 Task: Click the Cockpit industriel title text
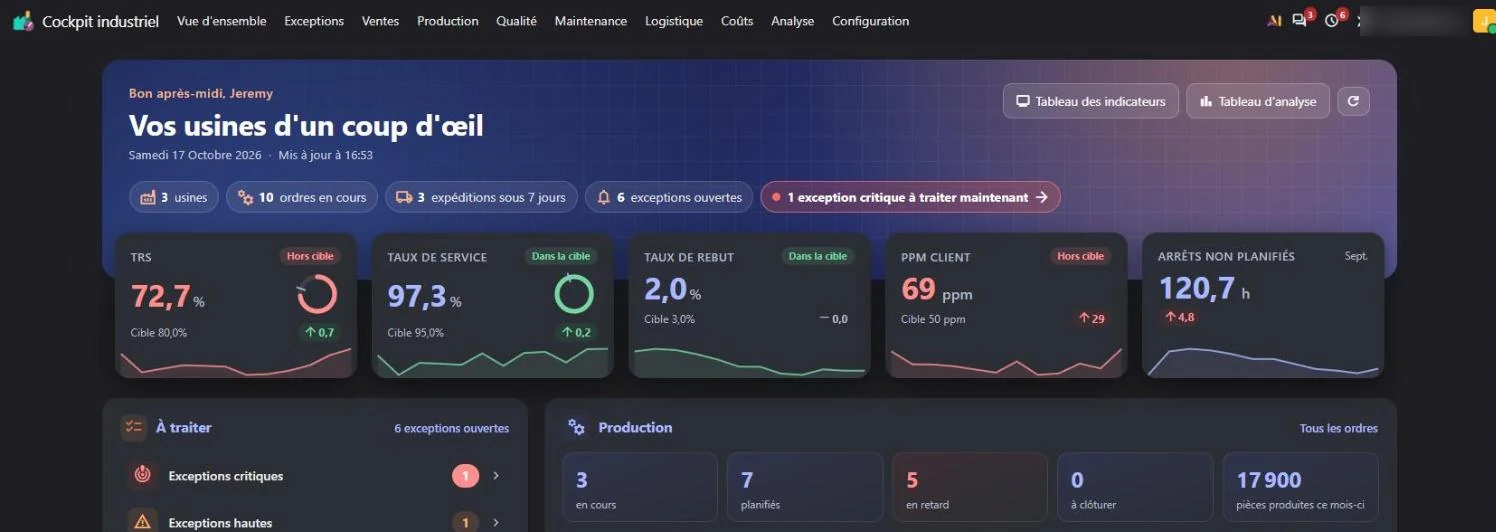[100, 21]
